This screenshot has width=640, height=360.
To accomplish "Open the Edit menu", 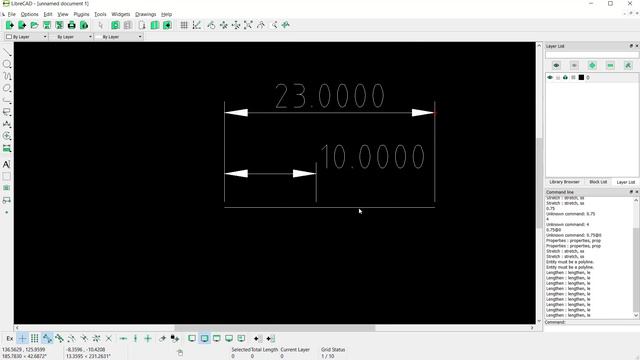I will click(x=48, y=14).
